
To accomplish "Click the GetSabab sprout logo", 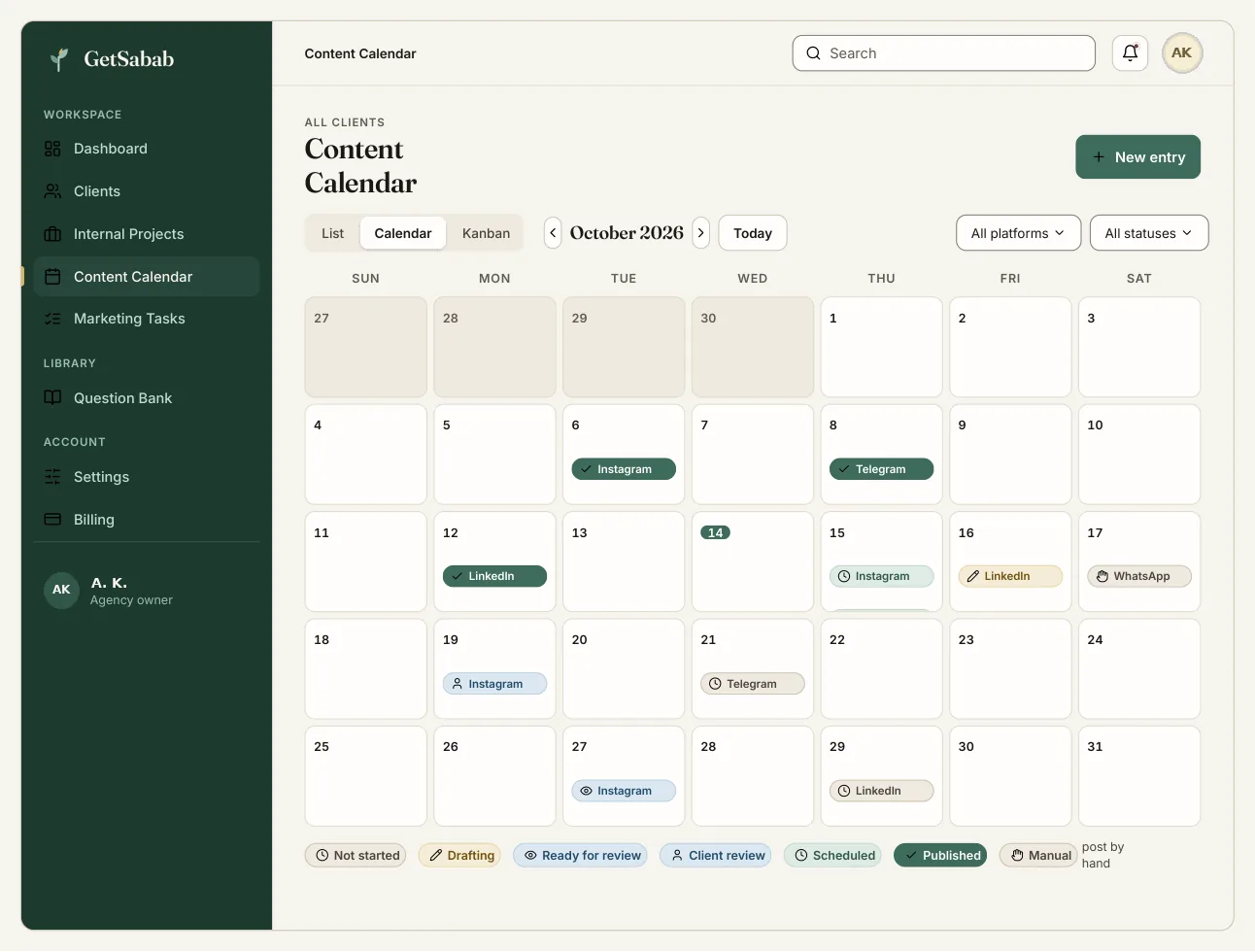I will (59, 59).
